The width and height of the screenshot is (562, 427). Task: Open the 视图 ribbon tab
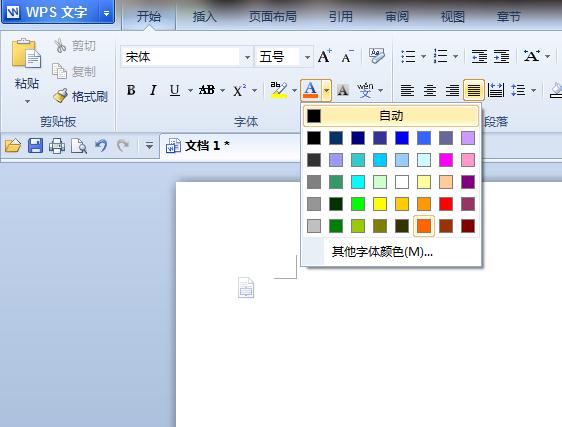tap(453, 16)
